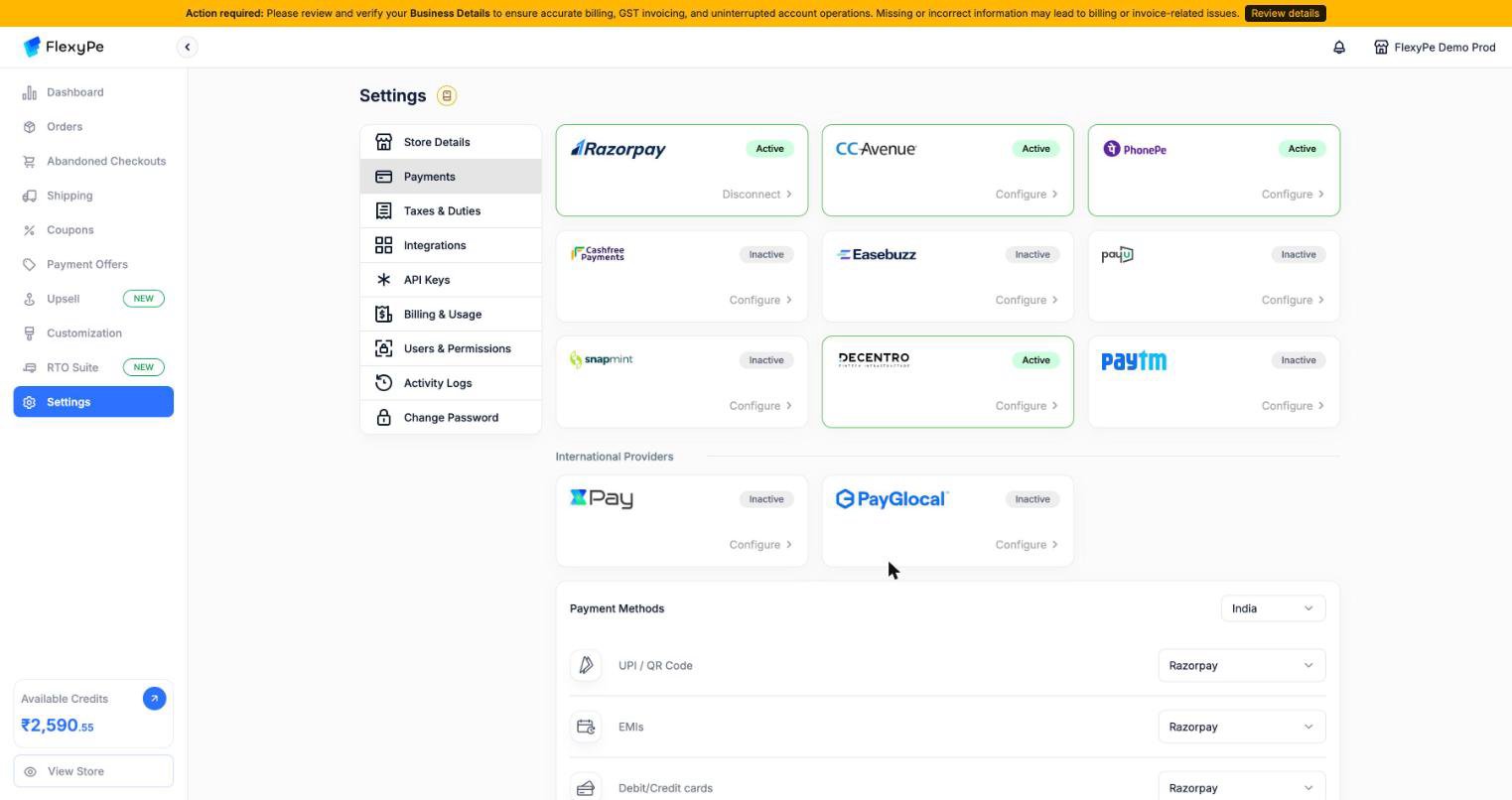Click the Paytm logo
1512x800 pixels.
click(x=1134, y=361)
